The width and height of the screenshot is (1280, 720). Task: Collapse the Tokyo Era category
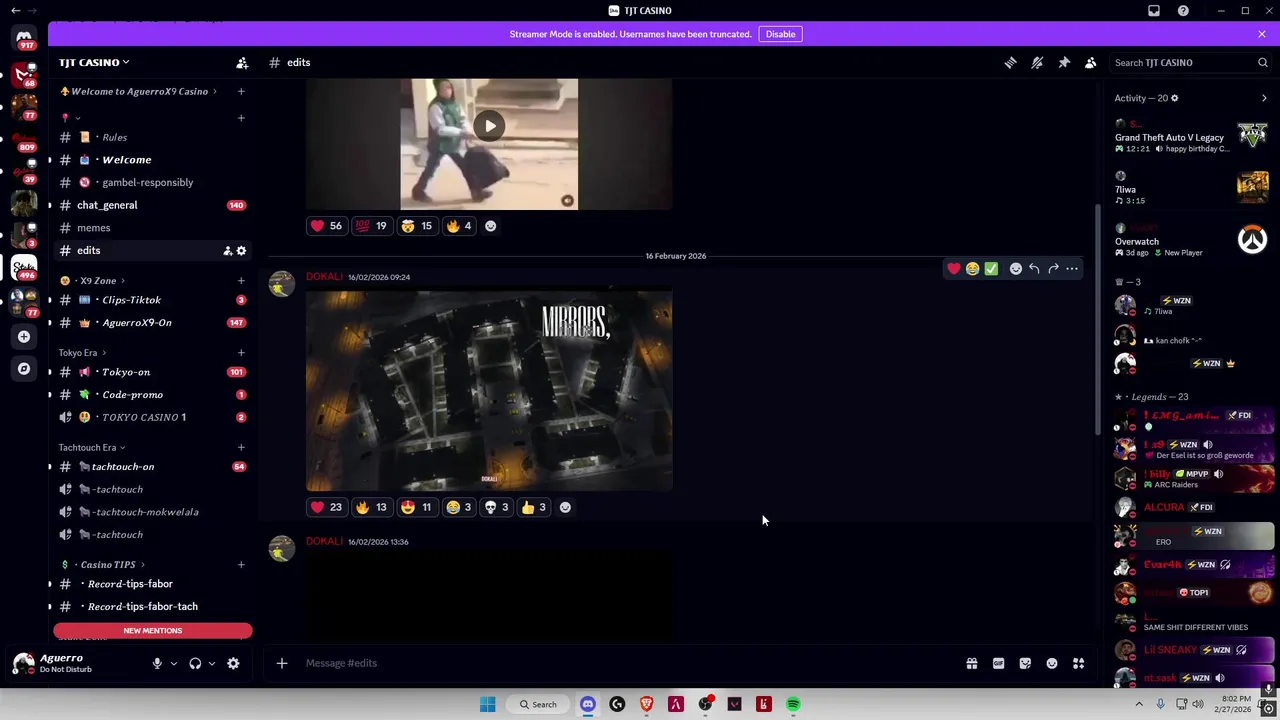point(82,352)
